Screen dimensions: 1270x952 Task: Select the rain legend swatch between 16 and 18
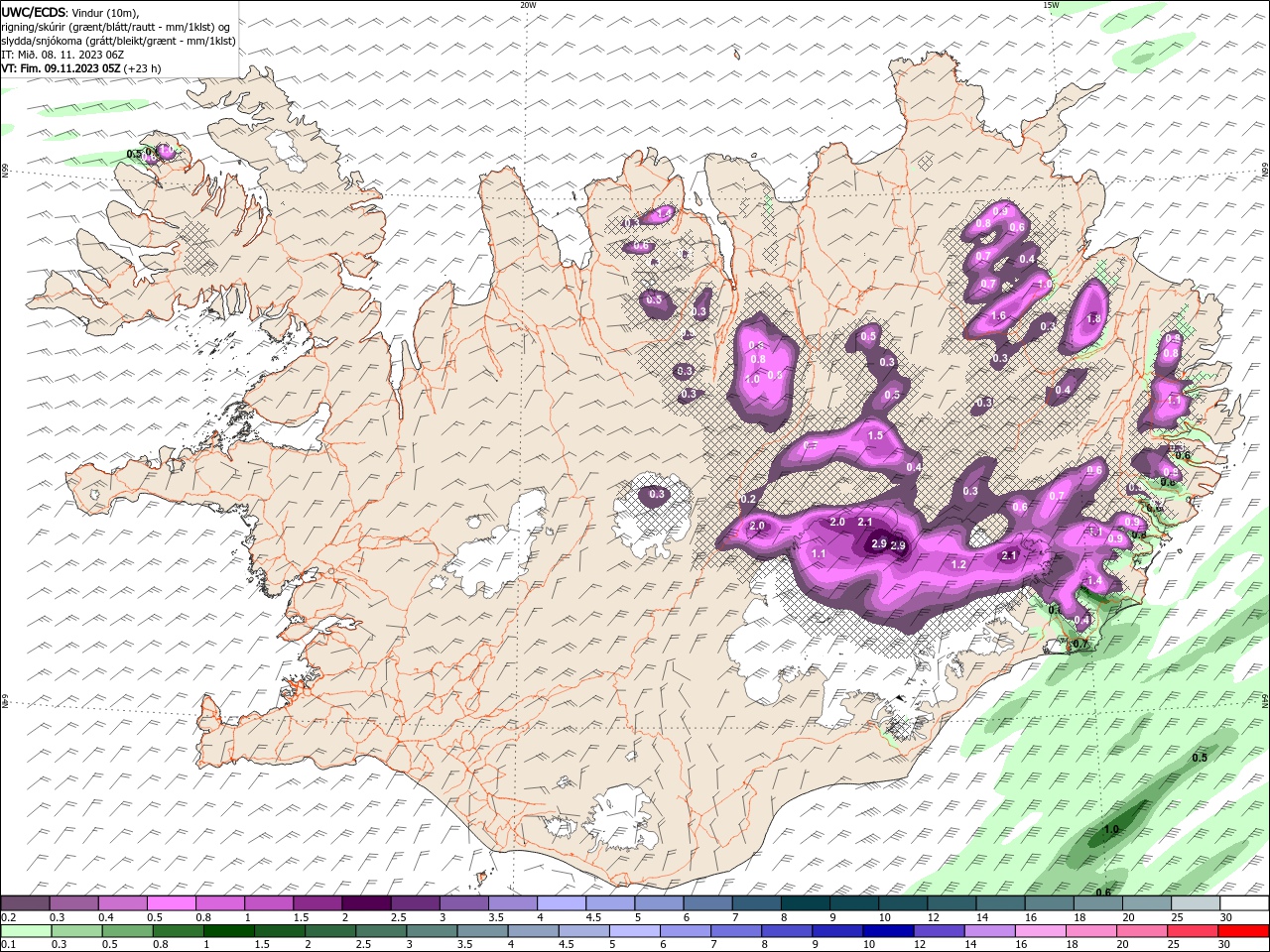(x=1041, y=931)
